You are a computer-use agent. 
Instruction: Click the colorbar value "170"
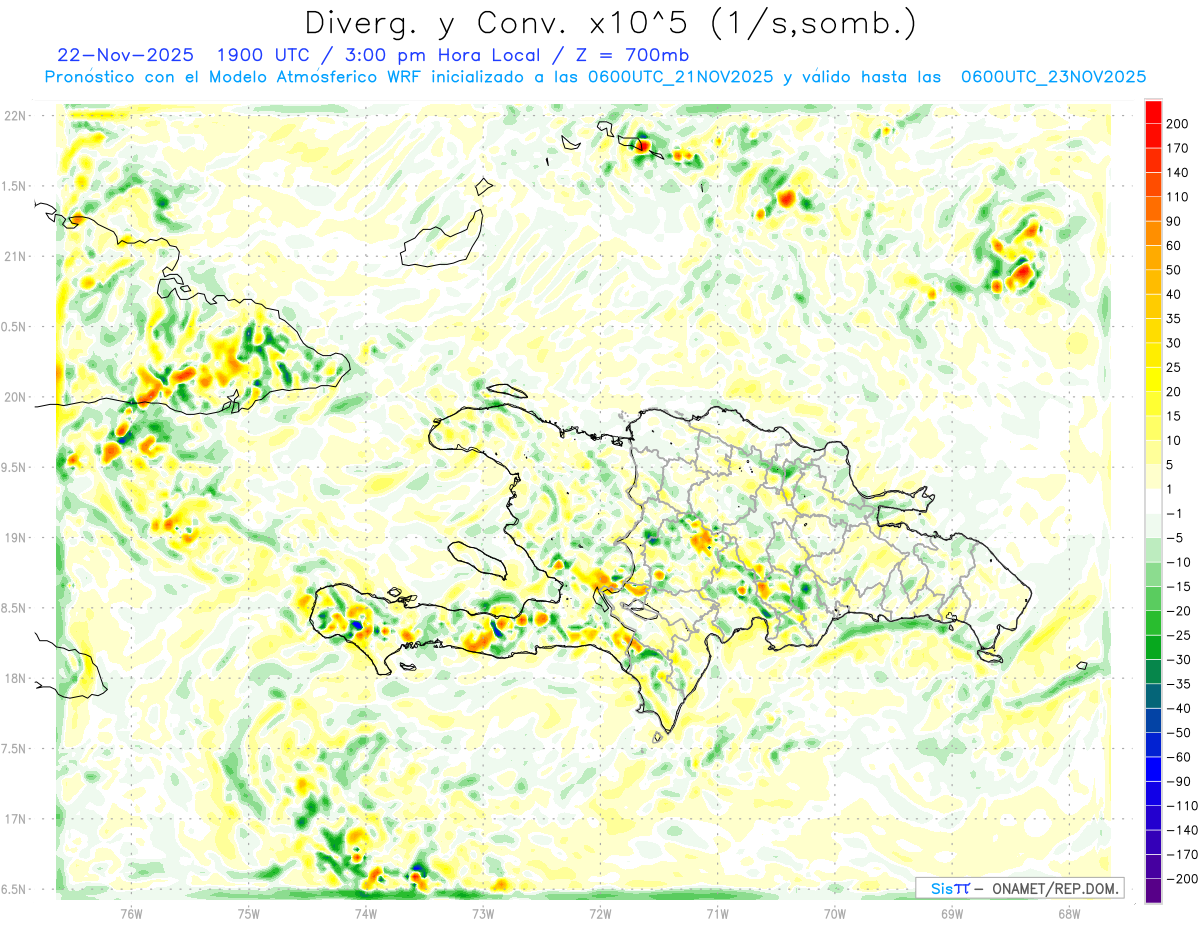(x=1177, y=148)
